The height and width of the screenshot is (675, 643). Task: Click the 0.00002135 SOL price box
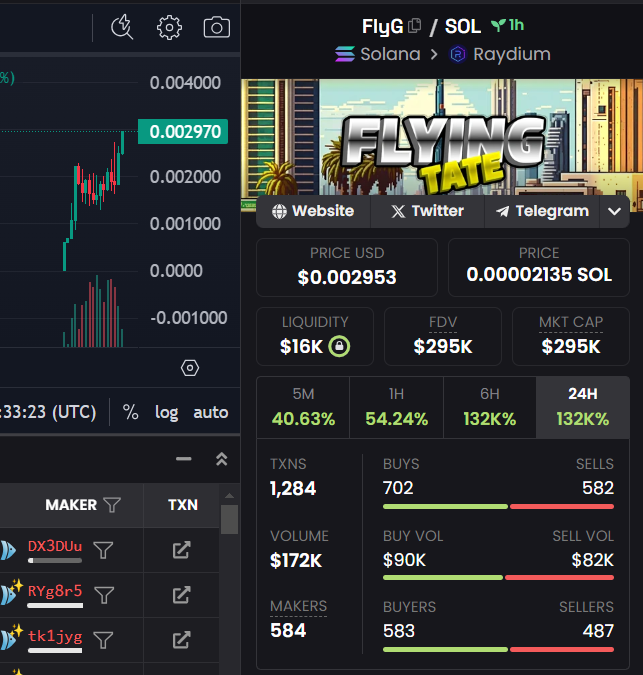539,267
